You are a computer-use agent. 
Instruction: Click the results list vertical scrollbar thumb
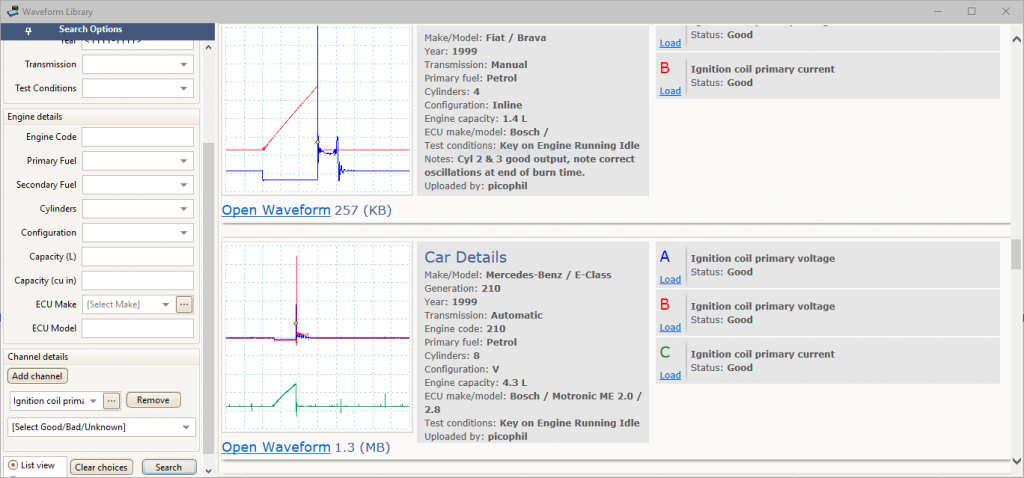tap(1016, 255)
